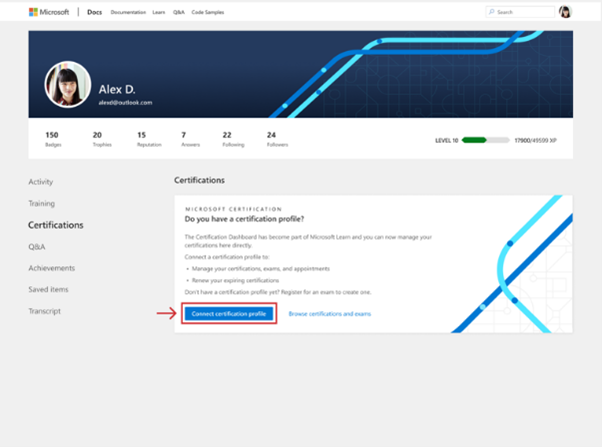This screenshot has width=602, height=447.
Task: Open the Learn menu item
Action: point(159,12)
